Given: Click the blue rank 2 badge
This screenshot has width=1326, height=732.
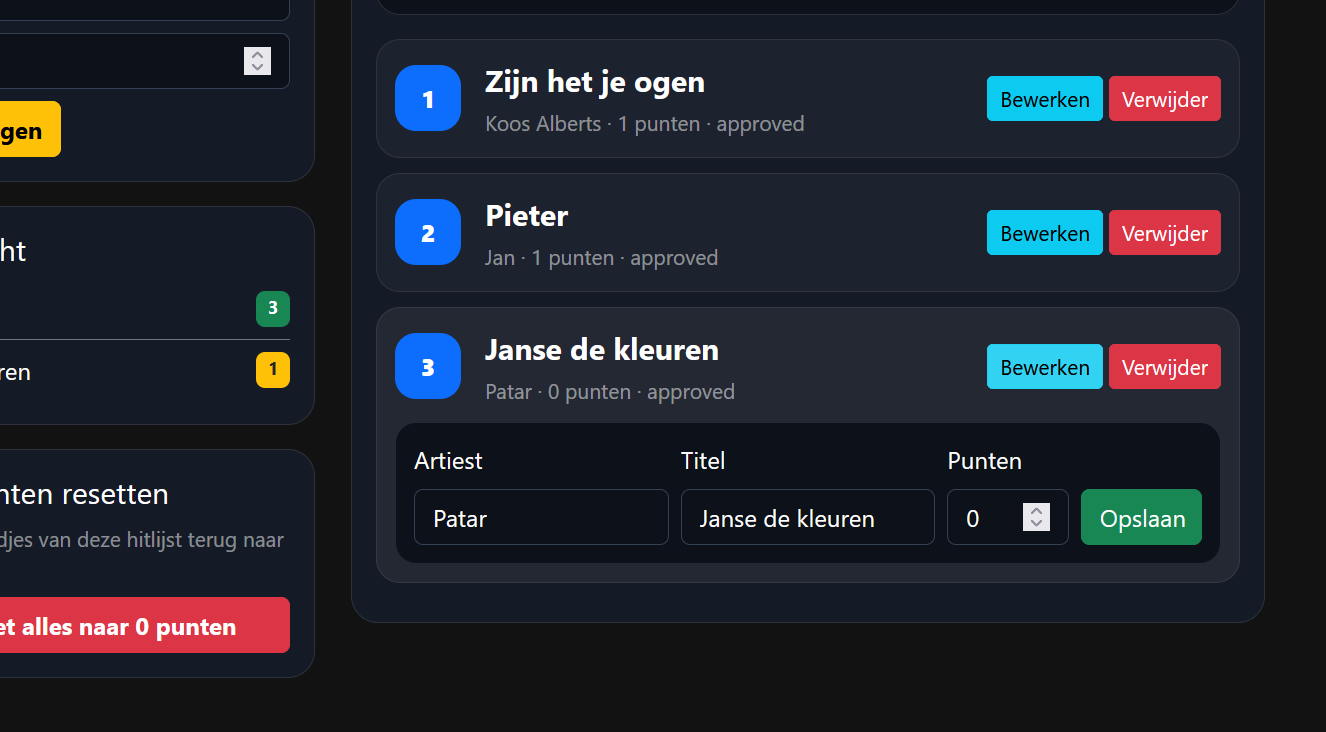Looking at the screenshot, I should [428, 232].
